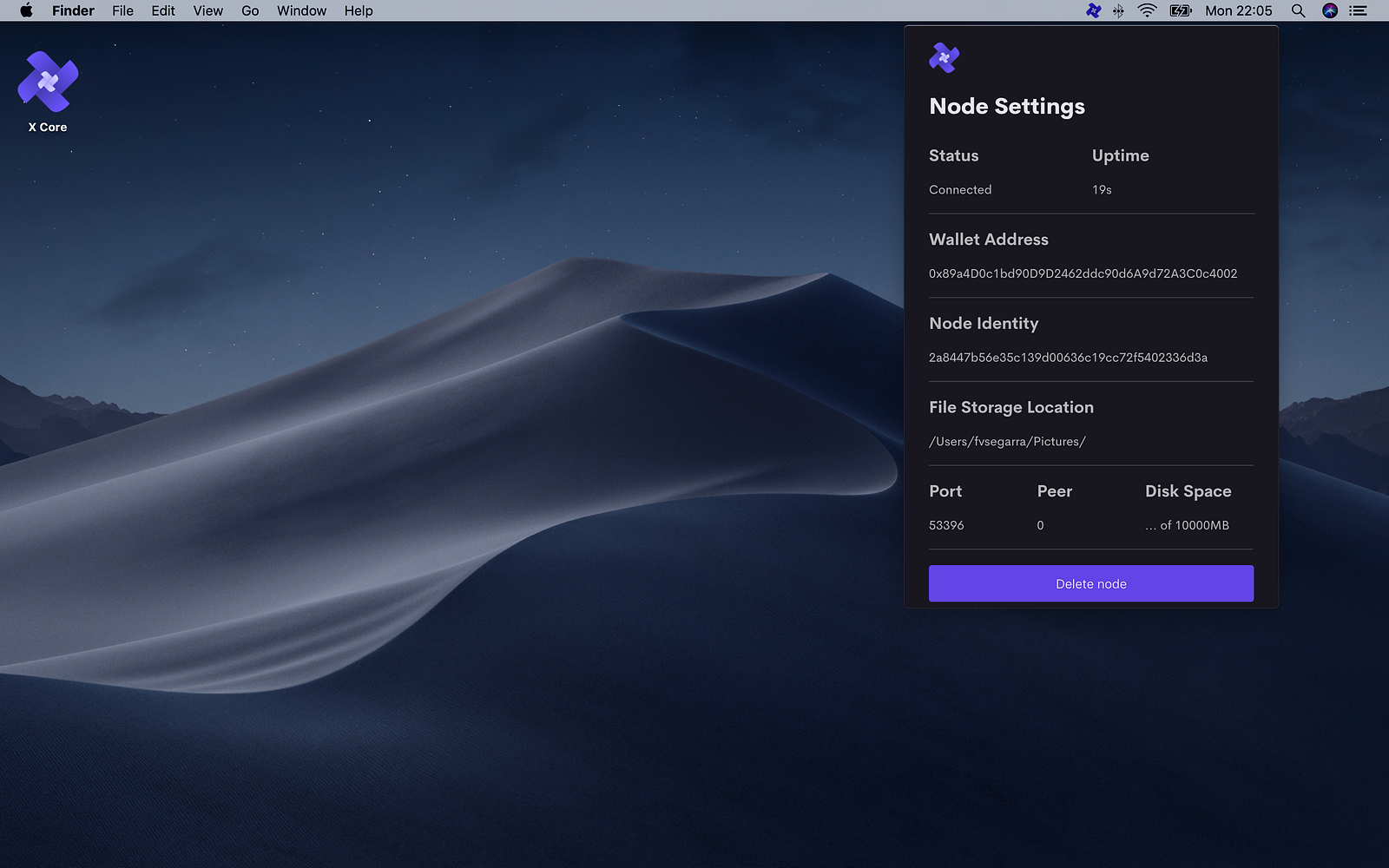Open the View menu

[207, 10]
